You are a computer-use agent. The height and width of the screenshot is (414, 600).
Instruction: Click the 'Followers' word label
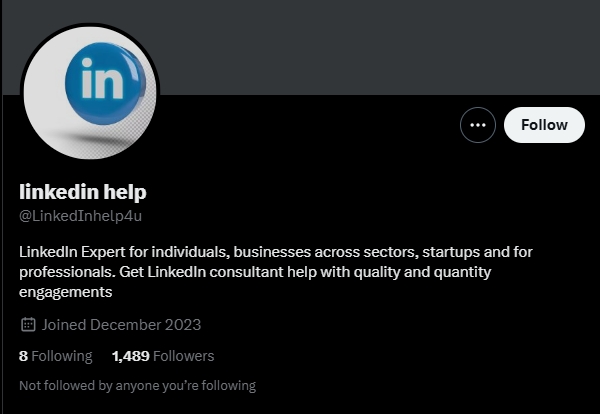(x=184, y=356)
